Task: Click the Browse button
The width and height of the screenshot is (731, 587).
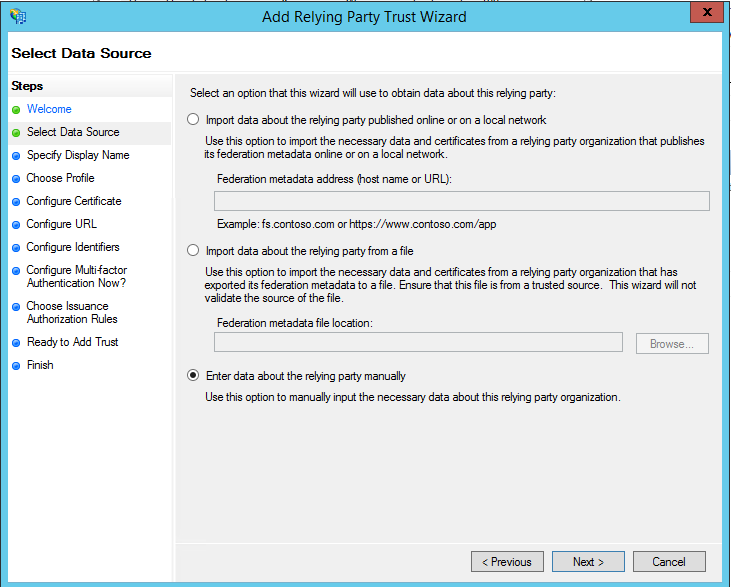Action: (x=672, y=344)
